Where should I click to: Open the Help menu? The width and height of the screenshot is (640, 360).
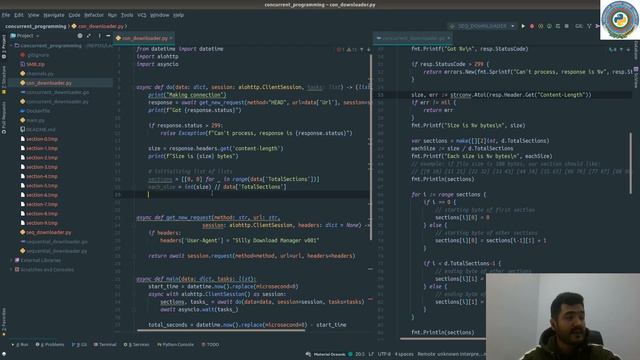tap(178, 15)
